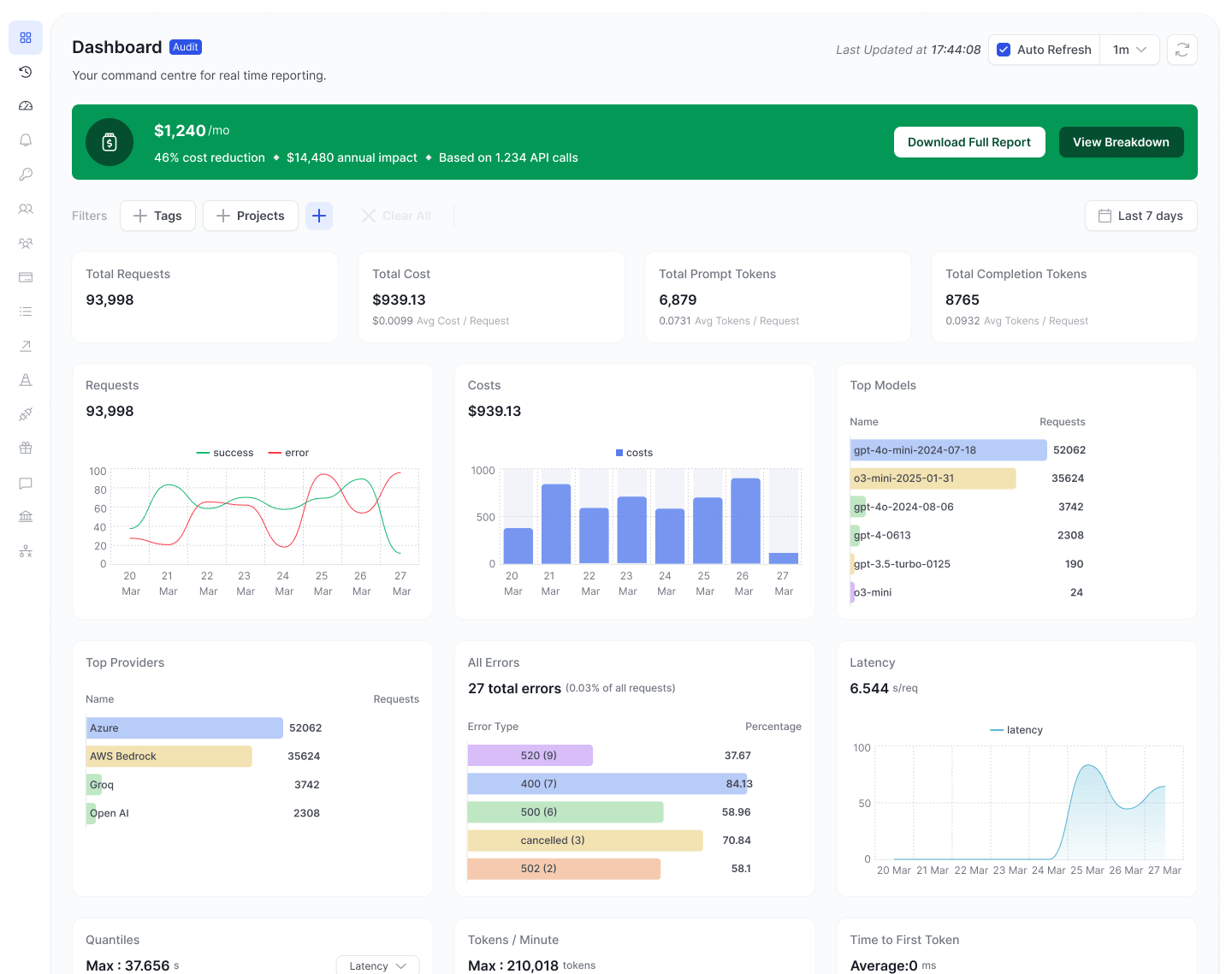Toggle the success series in Requests legend
The width and height of the screenshot is (1232, 974).
(225, 453)
